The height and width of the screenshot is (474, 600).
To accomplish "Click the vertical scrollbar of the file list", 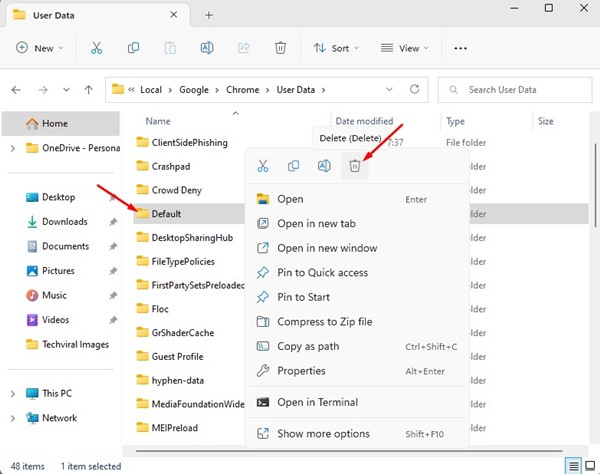I will [x=596, y=186].
